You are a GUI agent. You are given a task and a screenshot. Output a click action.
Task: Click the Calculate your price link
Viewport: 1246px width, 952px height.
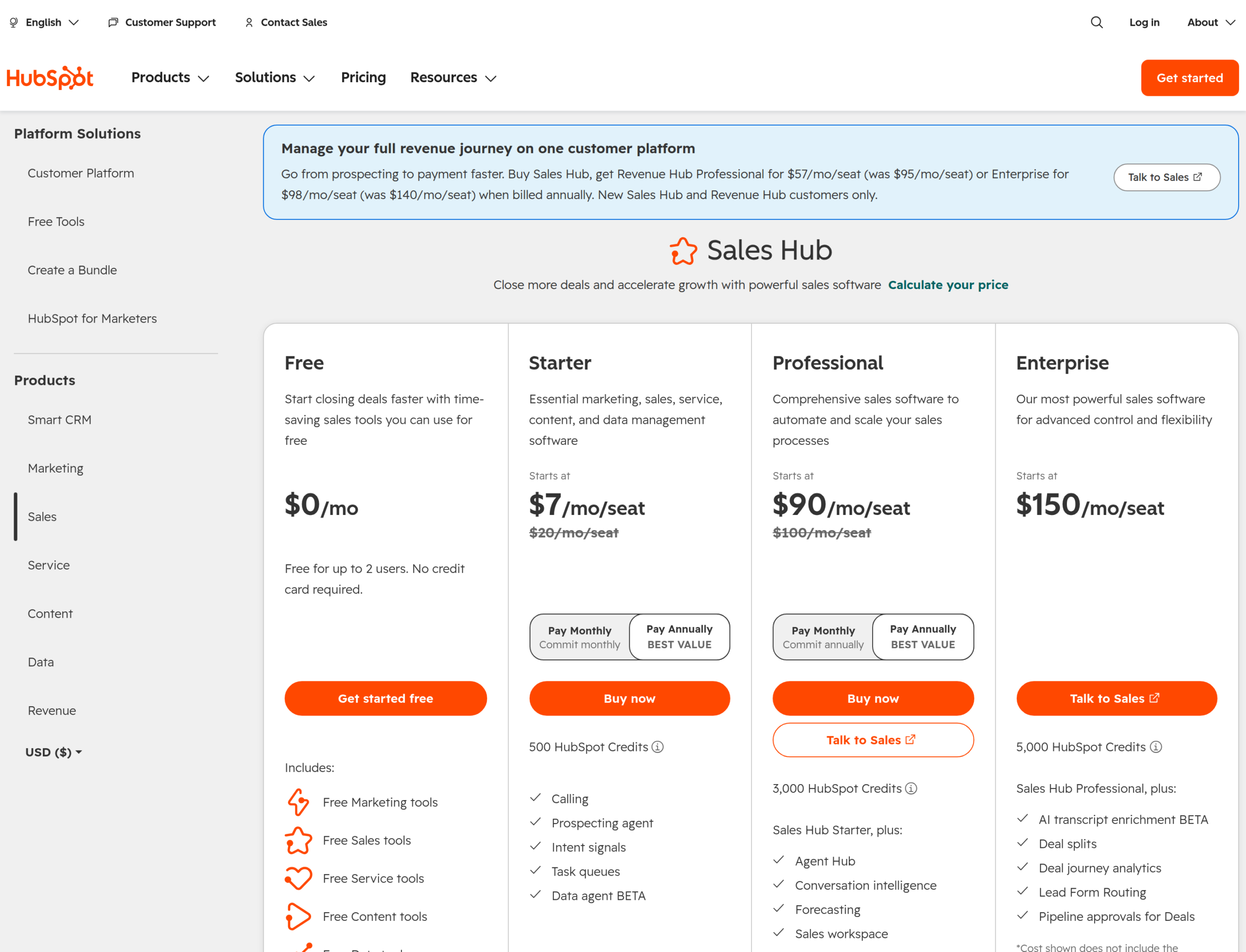pyautogui.click(x=948, y=285)
